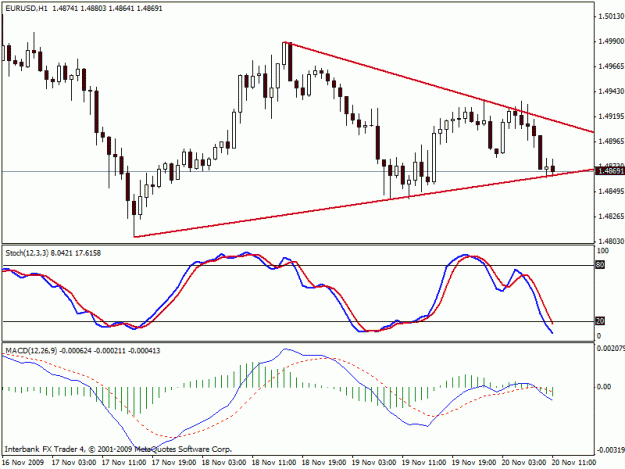Screen dimensions: 625x469
Task: Click the 20 Nov 11:00 time label
Action: pyautogui.click(x=574, y=463)
